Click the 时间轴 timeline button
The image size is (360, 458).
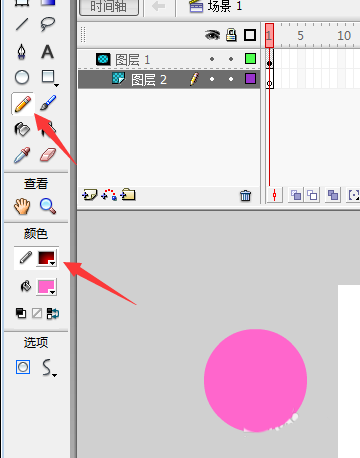click(109, 7)
